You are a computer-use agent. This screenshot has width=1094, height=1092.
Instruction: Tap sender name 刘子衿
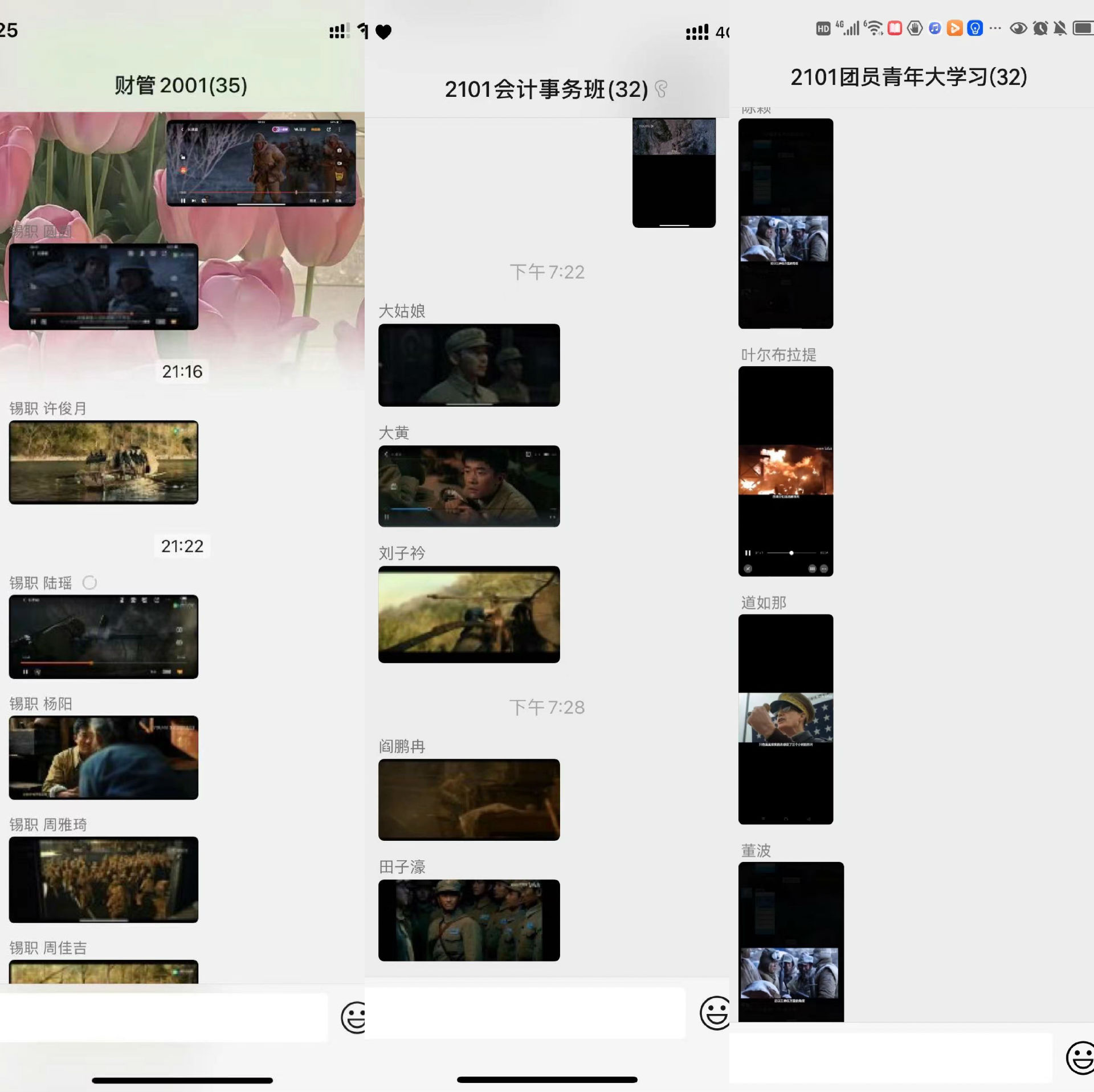pyautogui.click(x=402, y=553)
